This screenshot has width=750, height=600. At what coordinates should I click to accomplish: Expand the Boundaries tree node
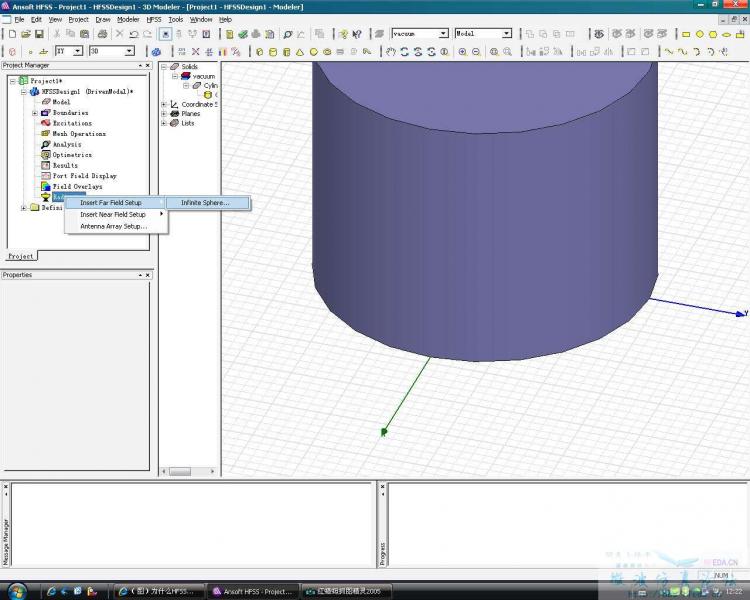(35, 113)
